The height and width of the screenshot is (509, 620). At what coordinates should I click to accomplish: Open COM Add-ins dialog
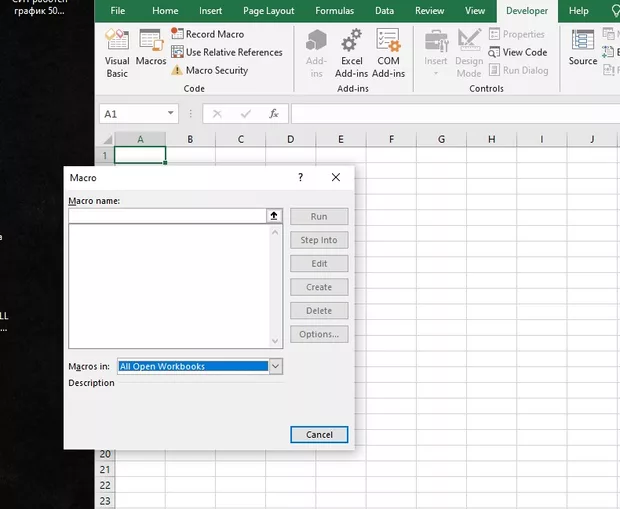389,52
